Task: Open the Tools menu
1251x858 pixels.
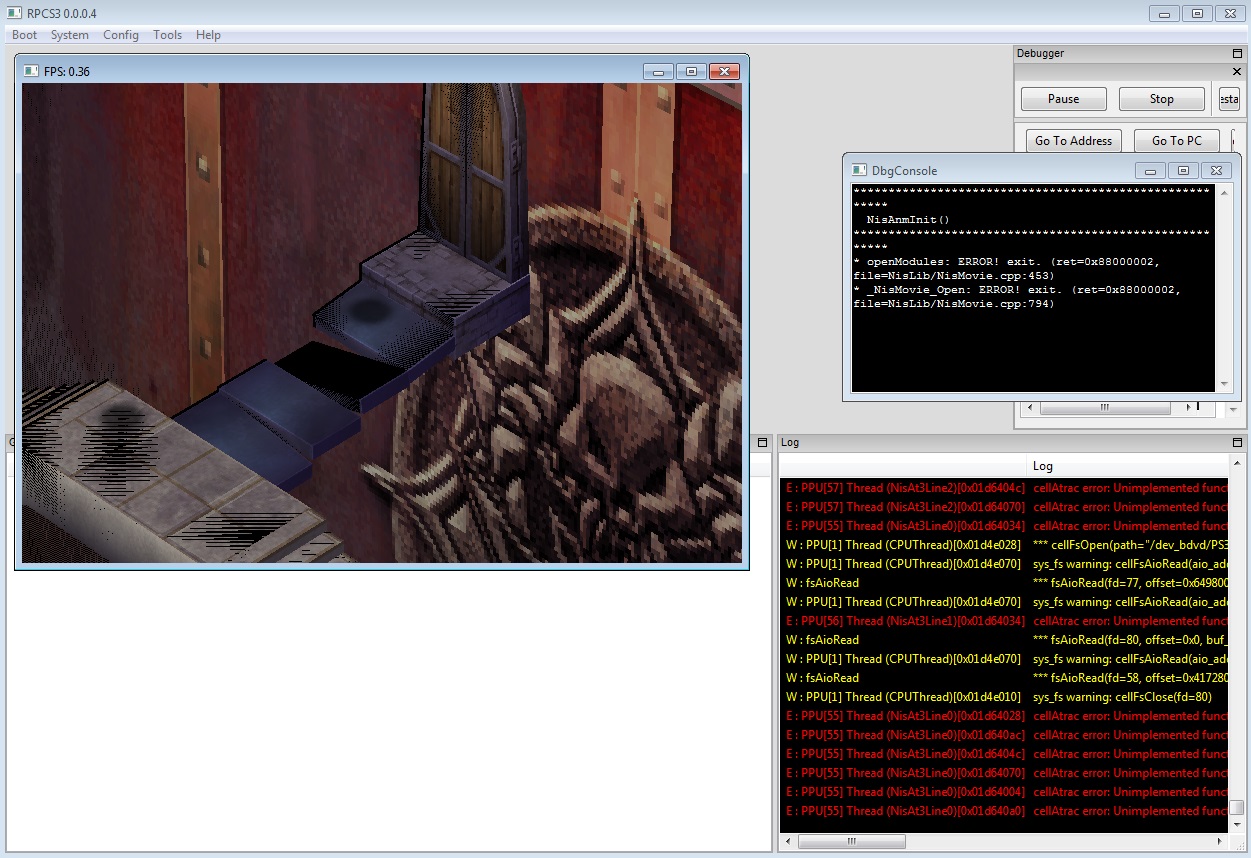Action: [x=168, y=35]
